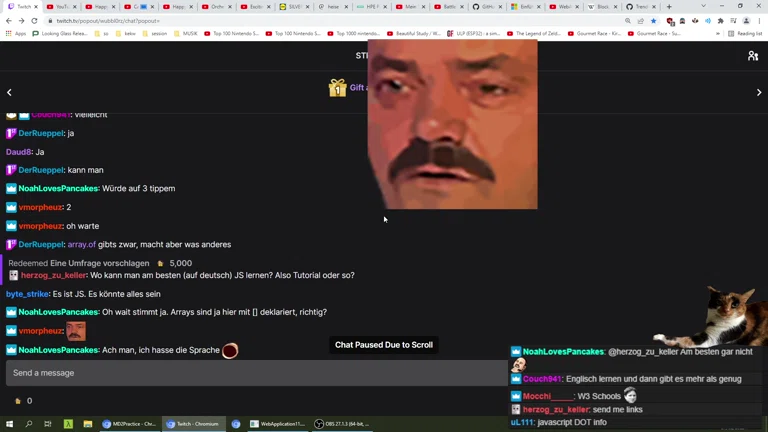The width and height of the screenshot is (768, 432).
Task: Open File Explorer from the taskbar
Action: click(88, 424)
